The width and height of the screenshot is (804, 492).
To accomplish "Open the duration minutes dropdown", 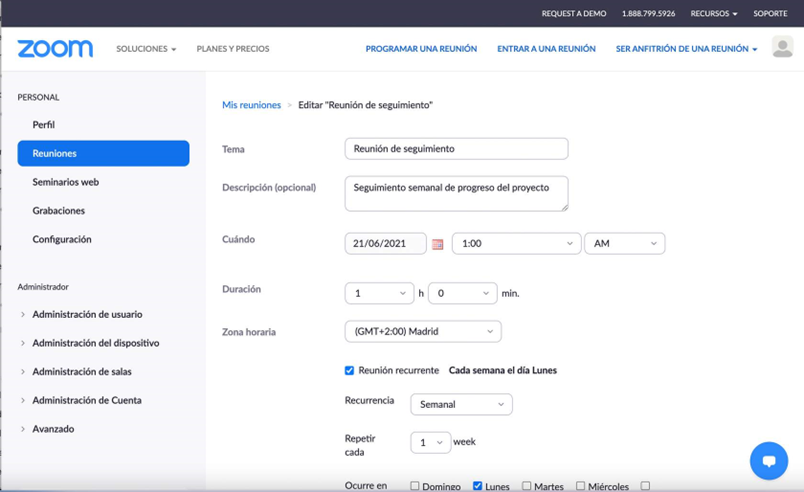I will 463,293.
